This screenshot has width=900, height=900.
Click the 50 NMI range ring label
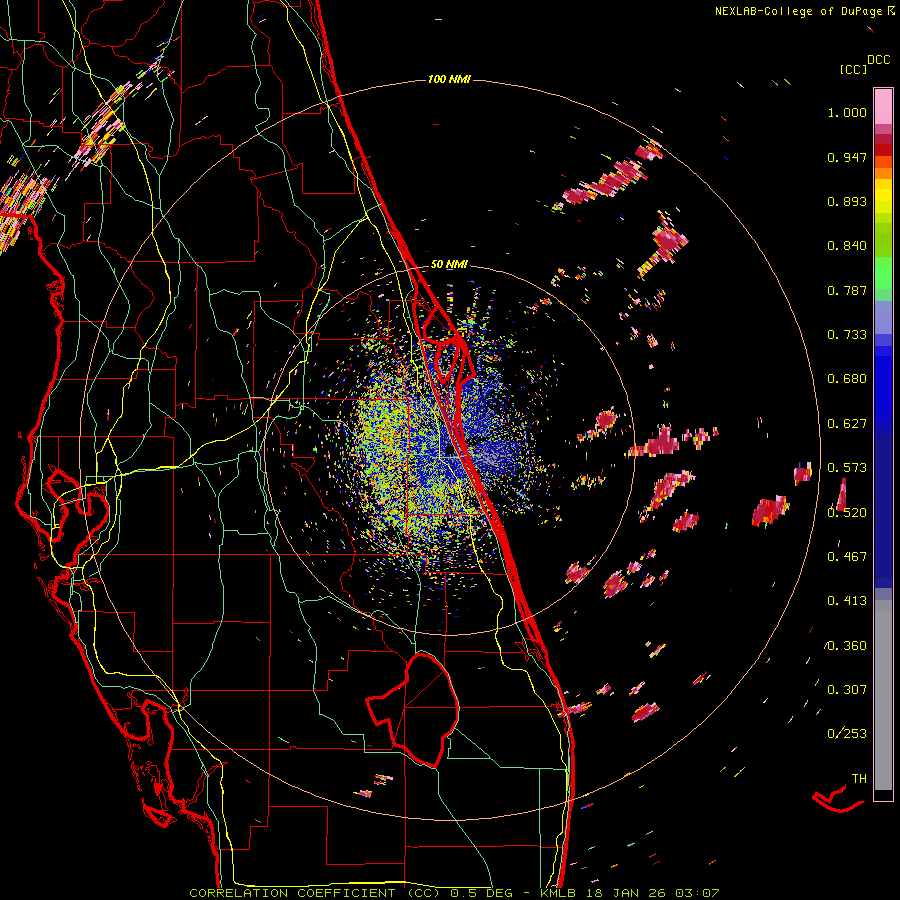449,264
